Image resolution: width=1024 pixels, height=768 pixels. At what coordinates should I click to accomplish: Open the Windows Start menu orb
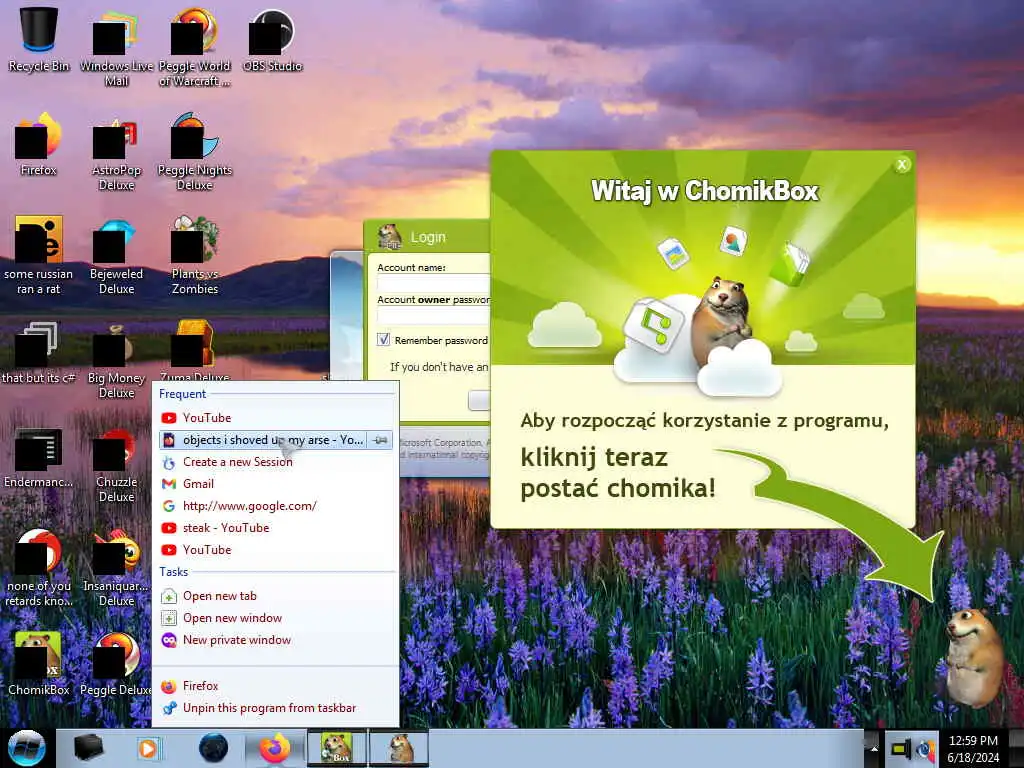pyautogui.click(x=27, y=748)
